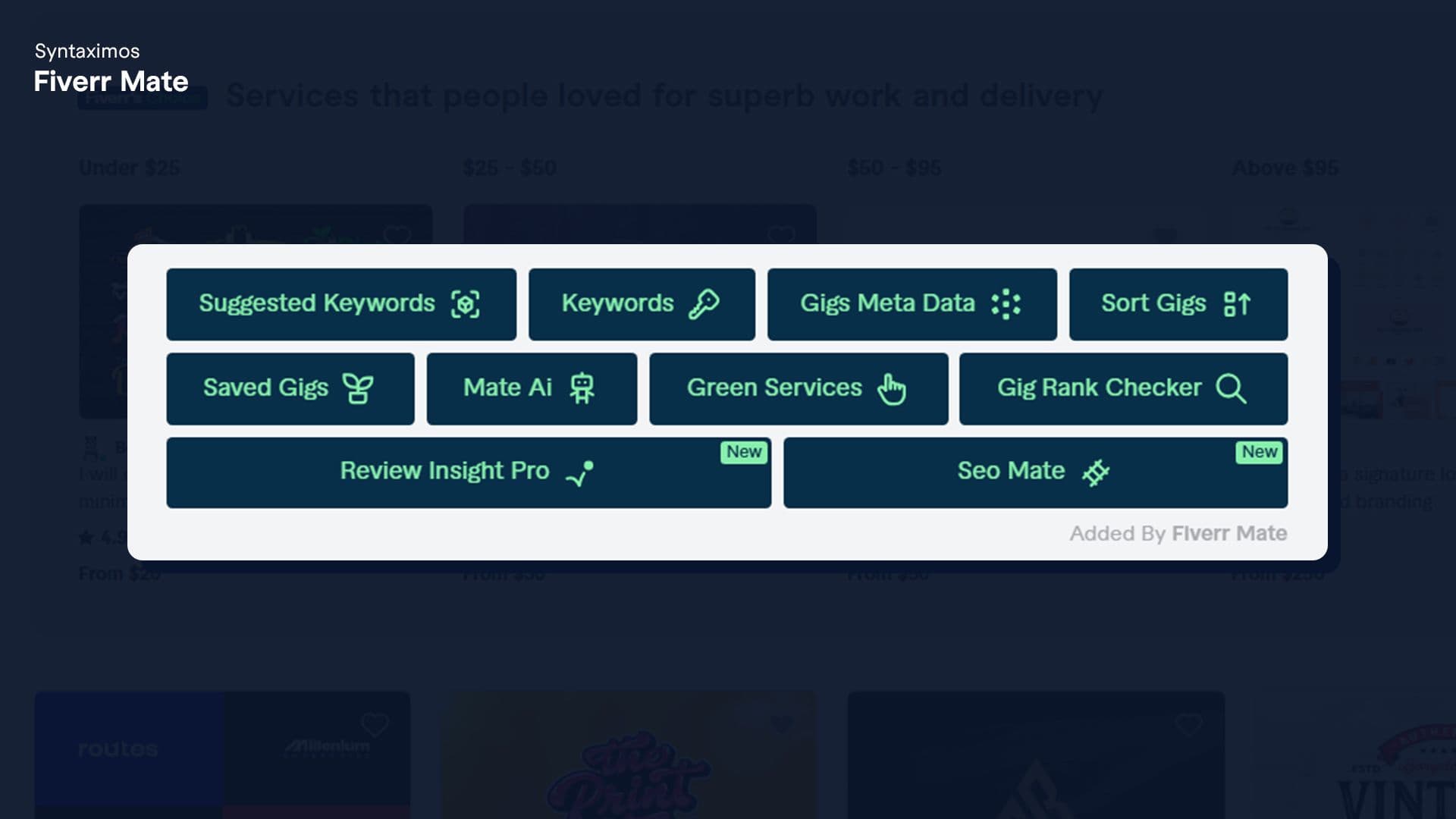The width and height of the screenshot is (1456, 819).
Task: Open the Gigs Meta Data button
Action: 912,304
